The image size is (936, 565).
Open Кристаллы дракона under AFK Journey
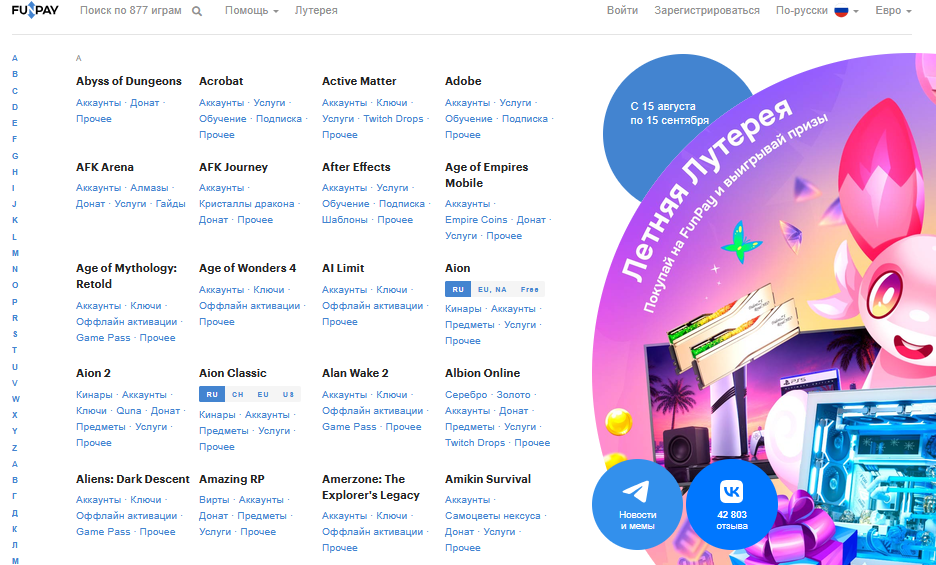(247, 204)
